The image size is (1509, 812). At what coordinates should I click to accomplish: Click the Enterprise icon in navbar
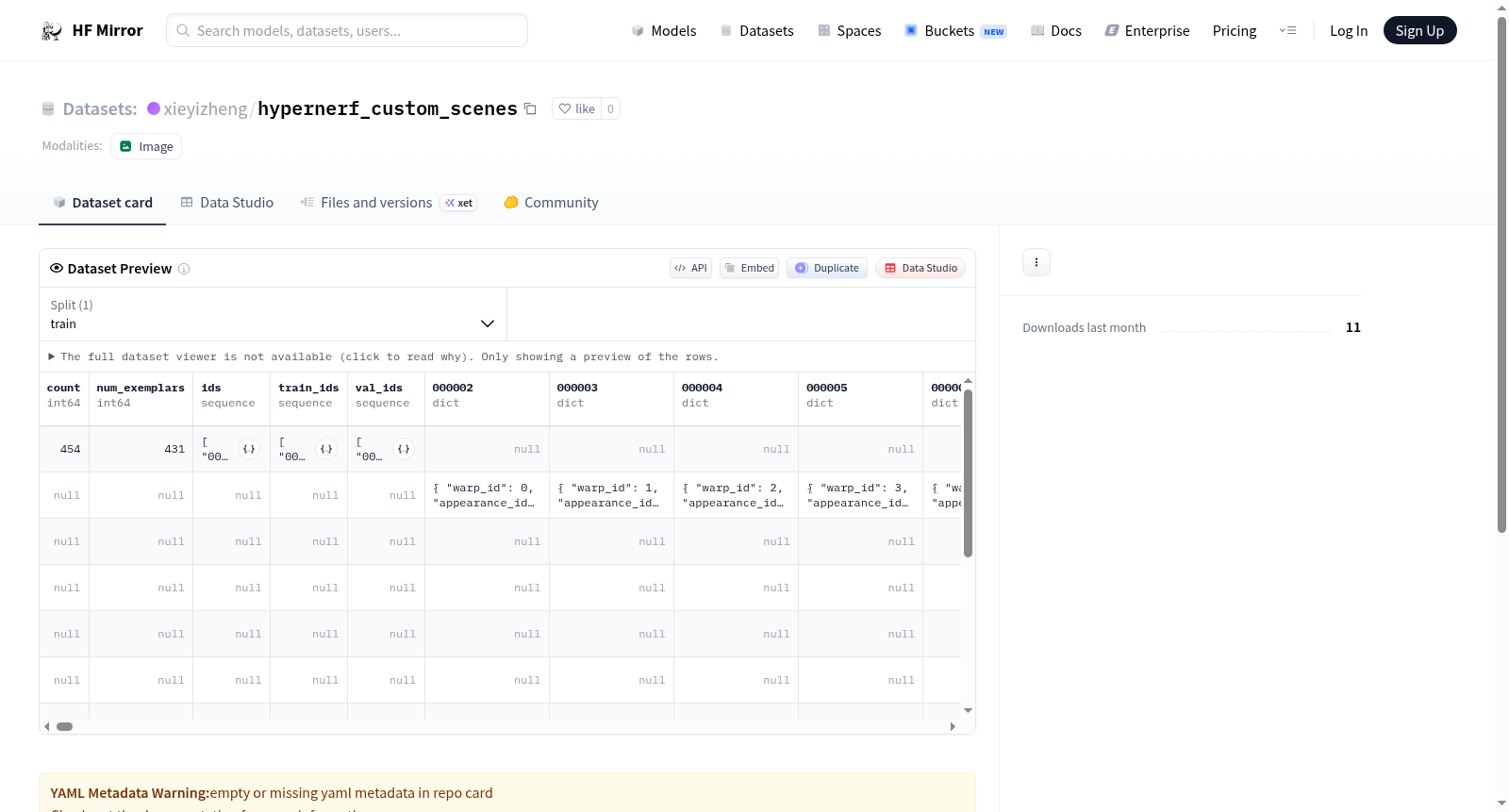pos(1112,31)
